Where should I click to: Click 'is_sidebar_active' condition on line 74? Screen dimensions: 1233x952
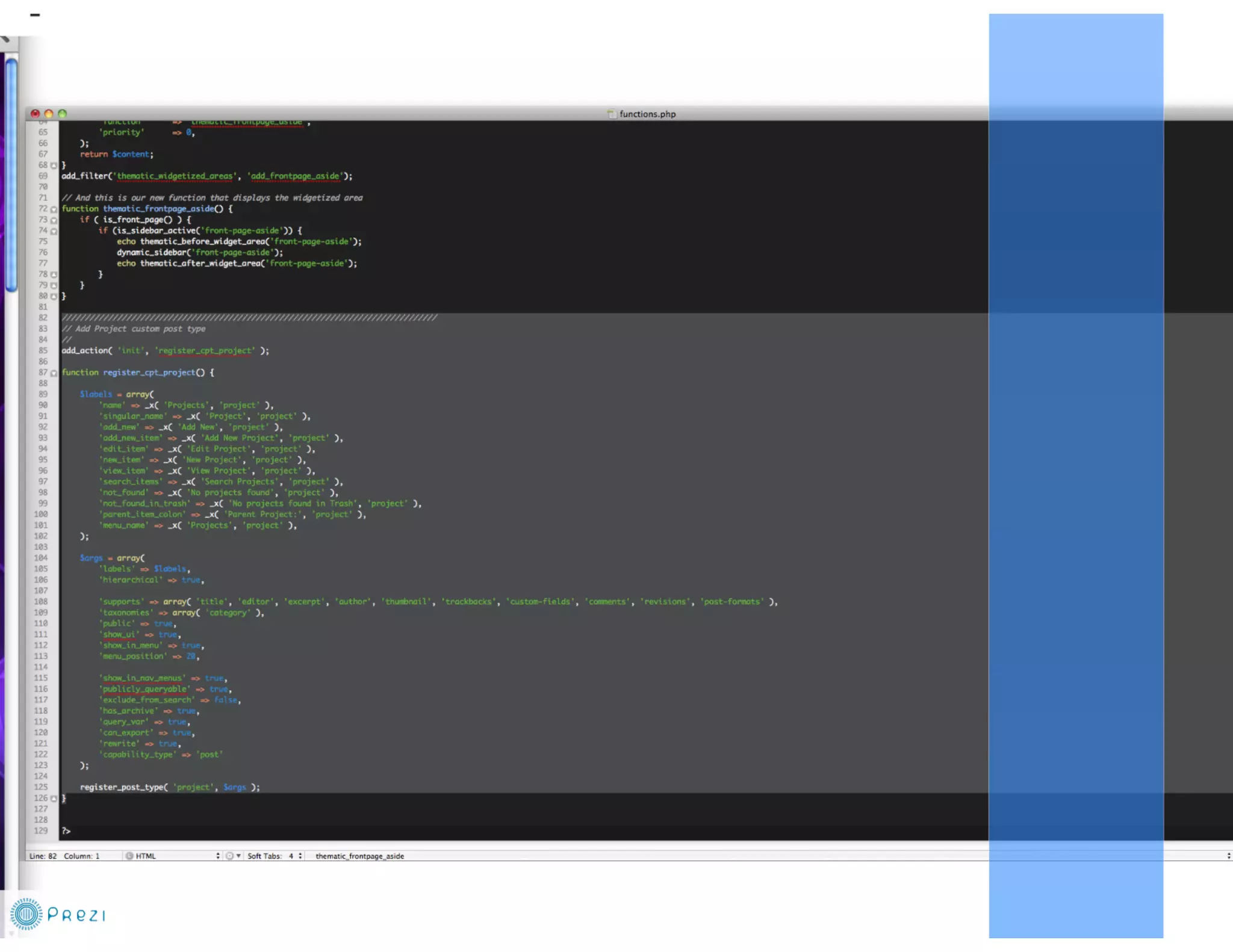[200, 230]
